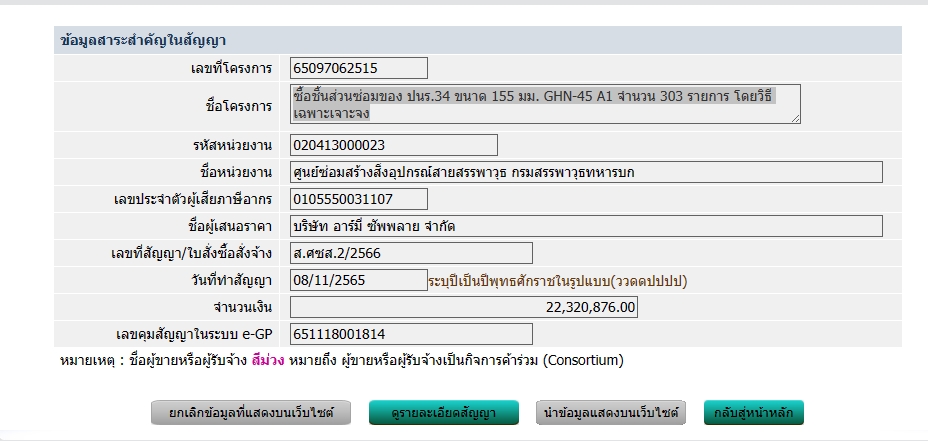
Task: Click the Buddhist-era date format hint text
Action: (557, 280)
